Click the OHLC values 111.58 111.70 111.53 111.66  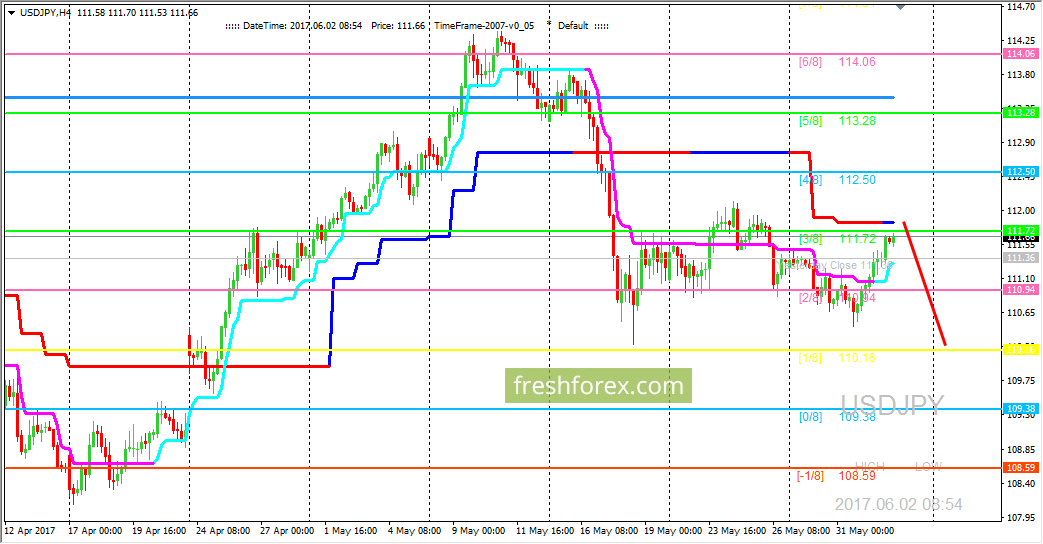click(137, 13)
